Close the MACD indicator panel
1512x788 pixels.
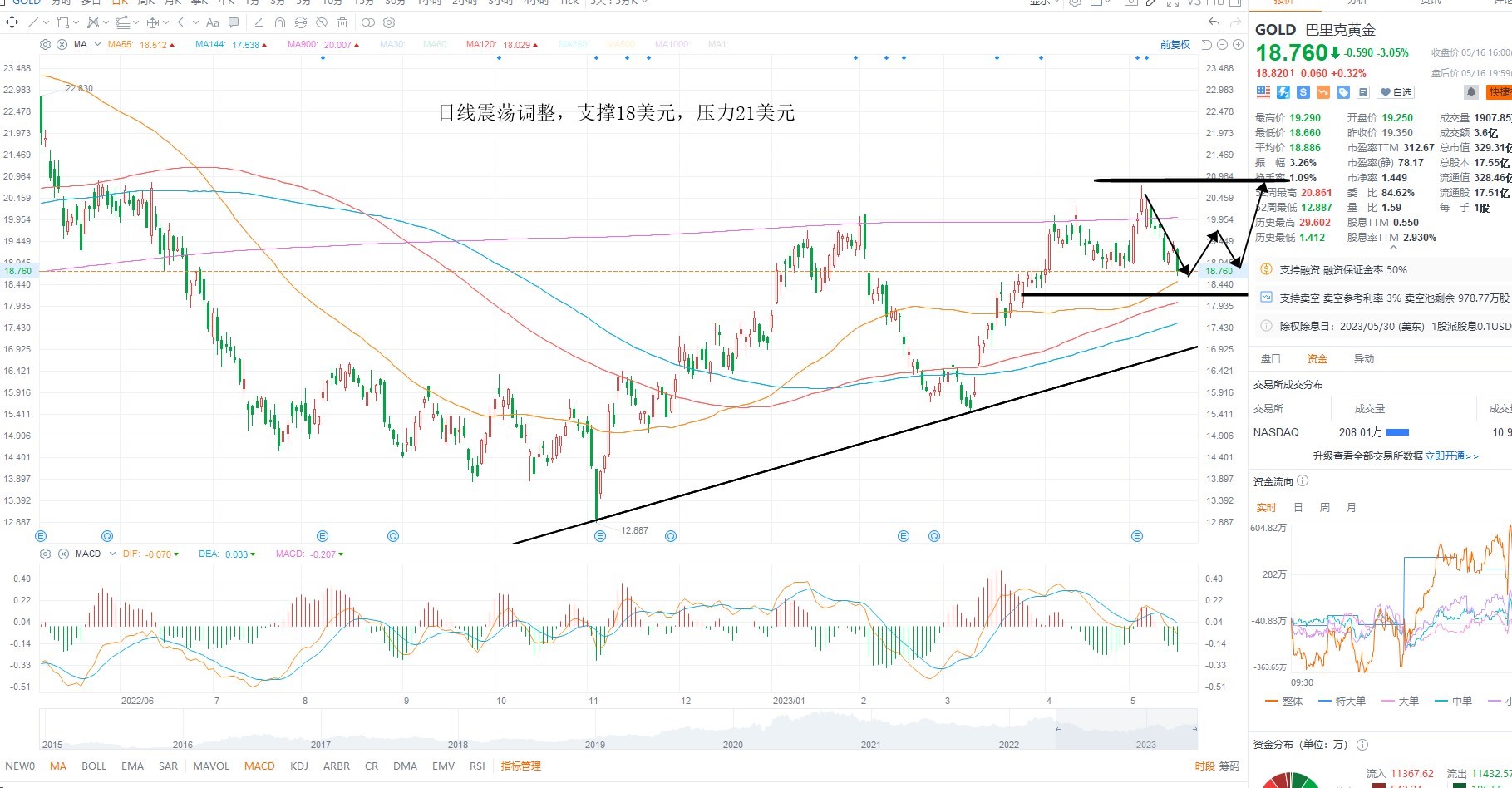pos(63,554)
